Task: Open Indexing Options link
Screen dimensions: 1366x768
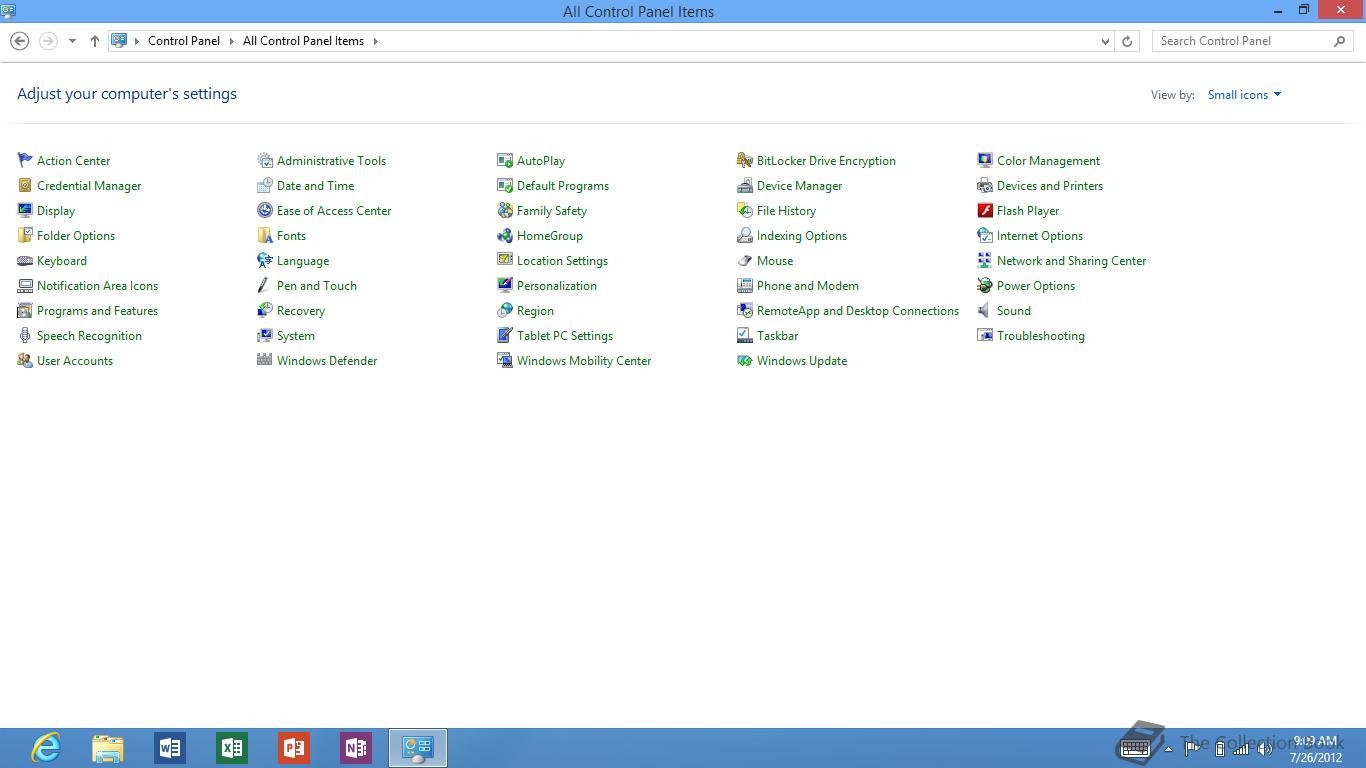Action: pyautogui.click(x=802, y=236)
